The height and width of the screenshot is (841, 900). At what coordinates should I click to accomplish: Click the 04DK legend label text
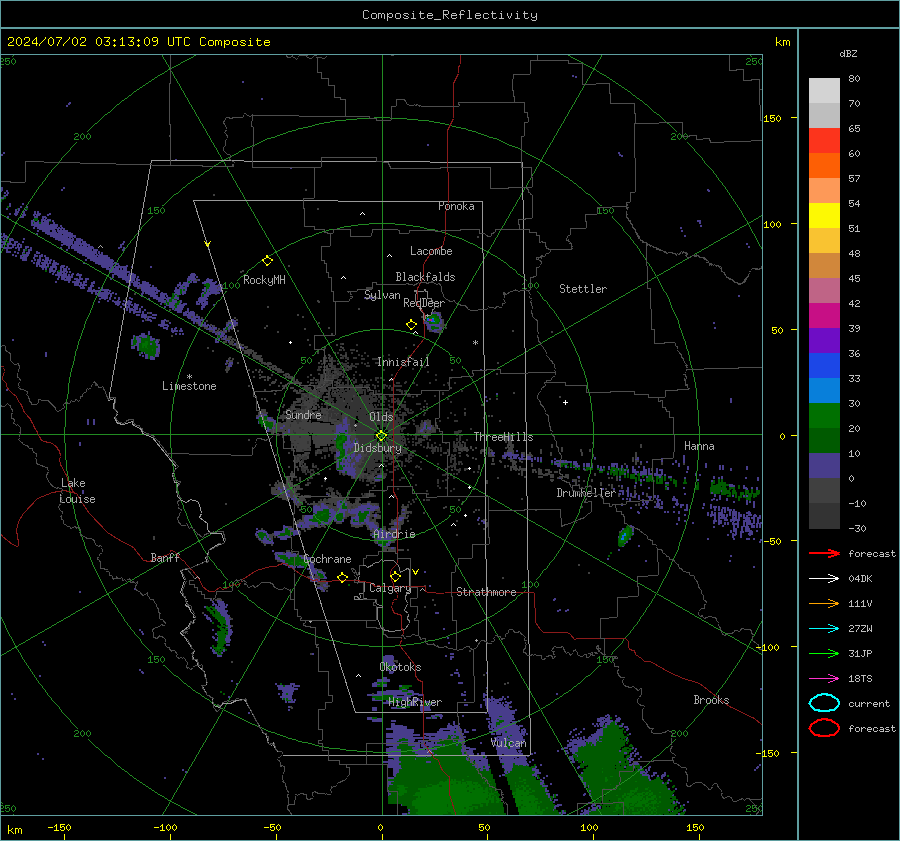pos(860,579)
